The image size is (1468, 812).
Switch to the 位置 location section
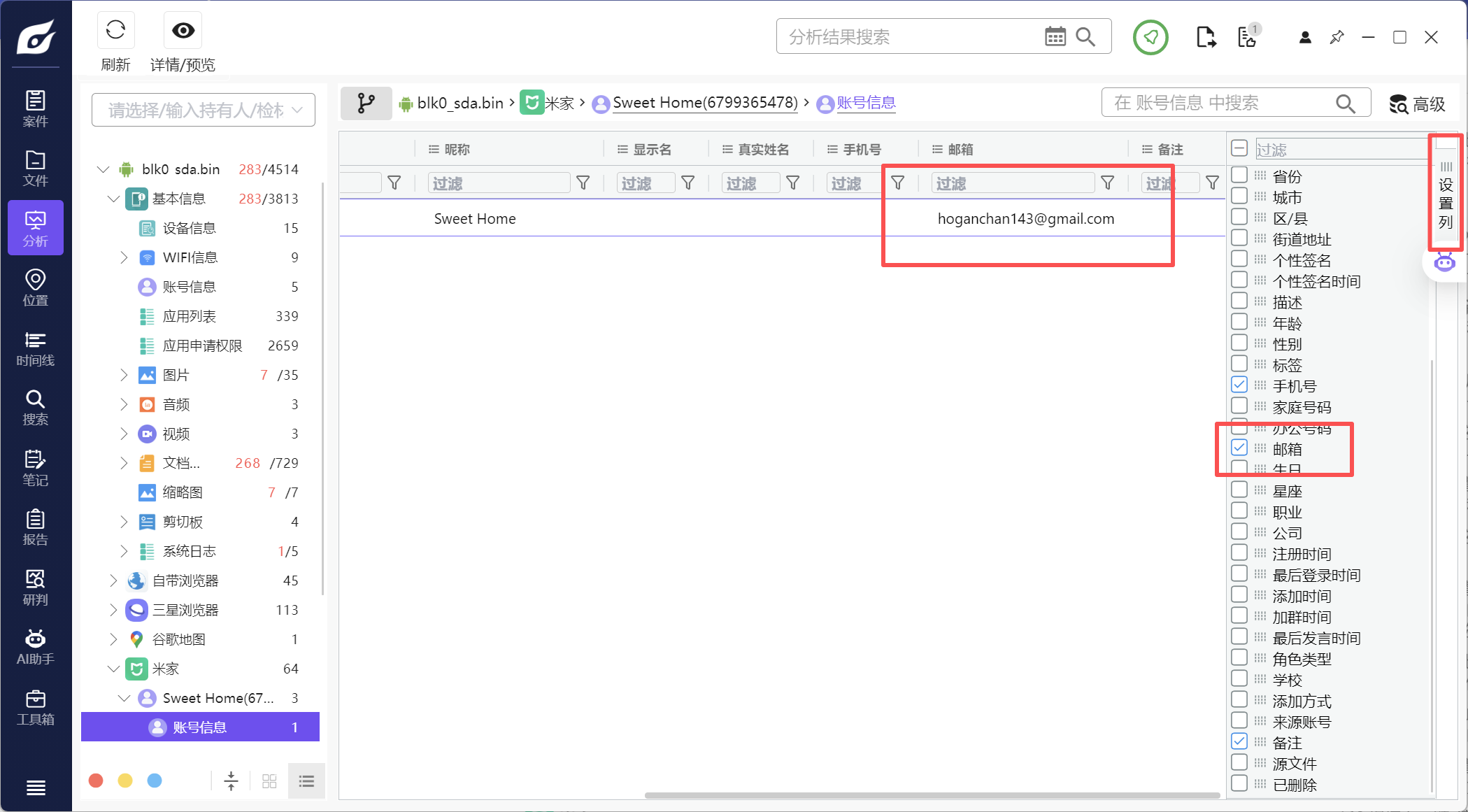(35, 288)
